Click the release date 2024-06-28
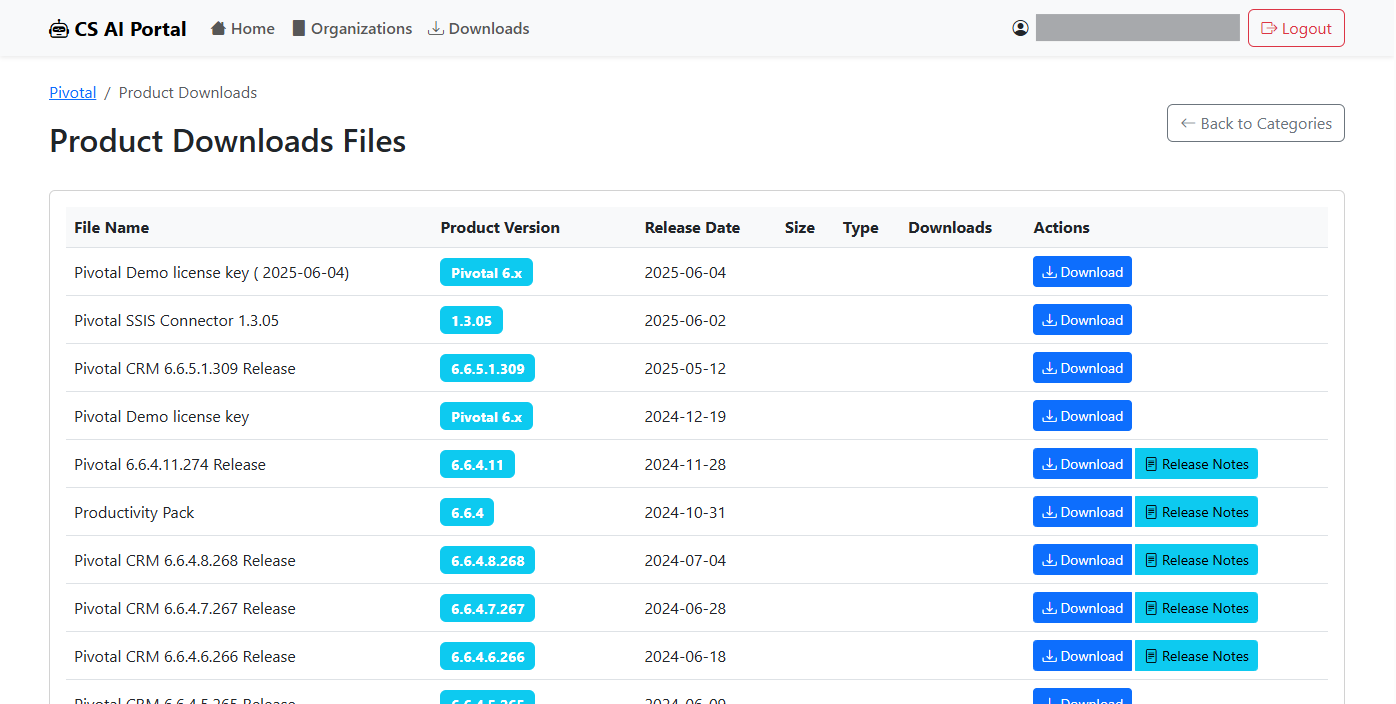The image size is (1396, 704). point(685,609)
